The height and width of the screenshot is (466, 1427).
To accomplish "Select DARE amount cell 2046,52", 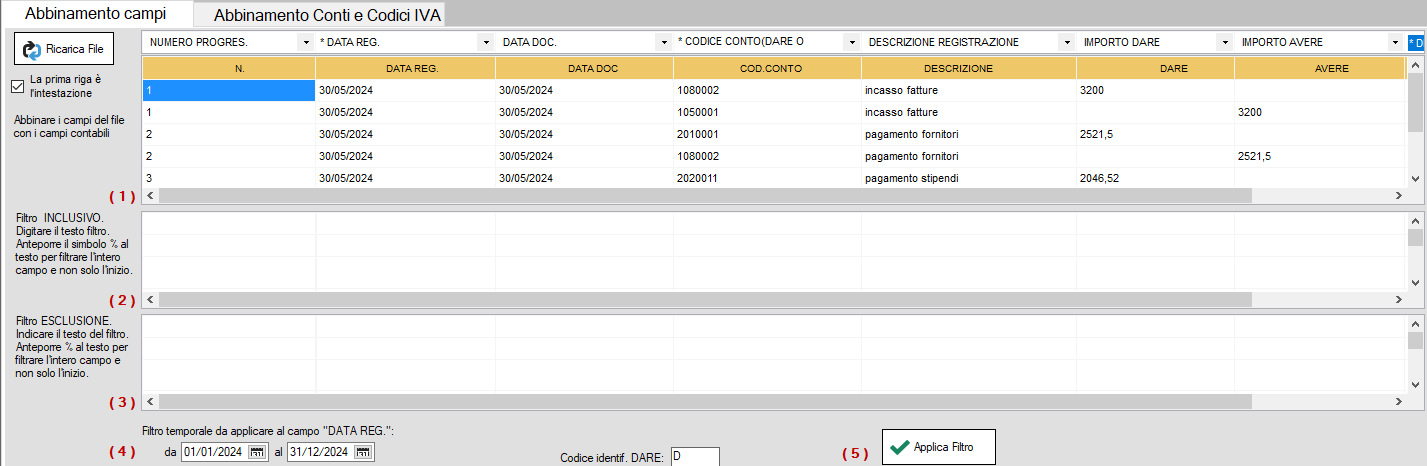I will point(1155,178).
